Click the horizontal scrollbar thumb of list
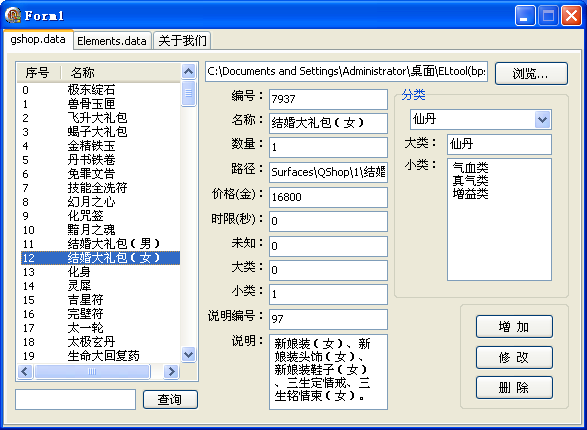Image resolution: width=587 pixels, height=430 pixels. point(92,371)
